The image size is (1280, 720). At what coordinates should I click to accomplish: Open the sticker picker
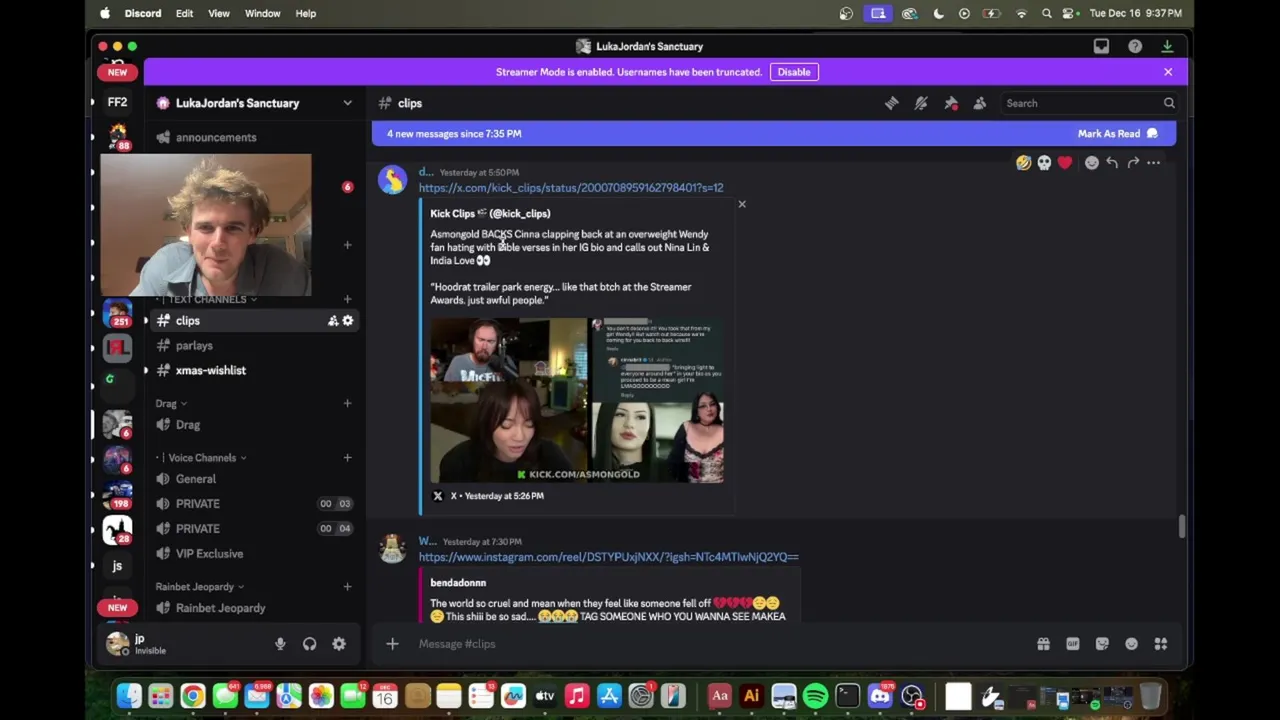(x=1102, y=644)
